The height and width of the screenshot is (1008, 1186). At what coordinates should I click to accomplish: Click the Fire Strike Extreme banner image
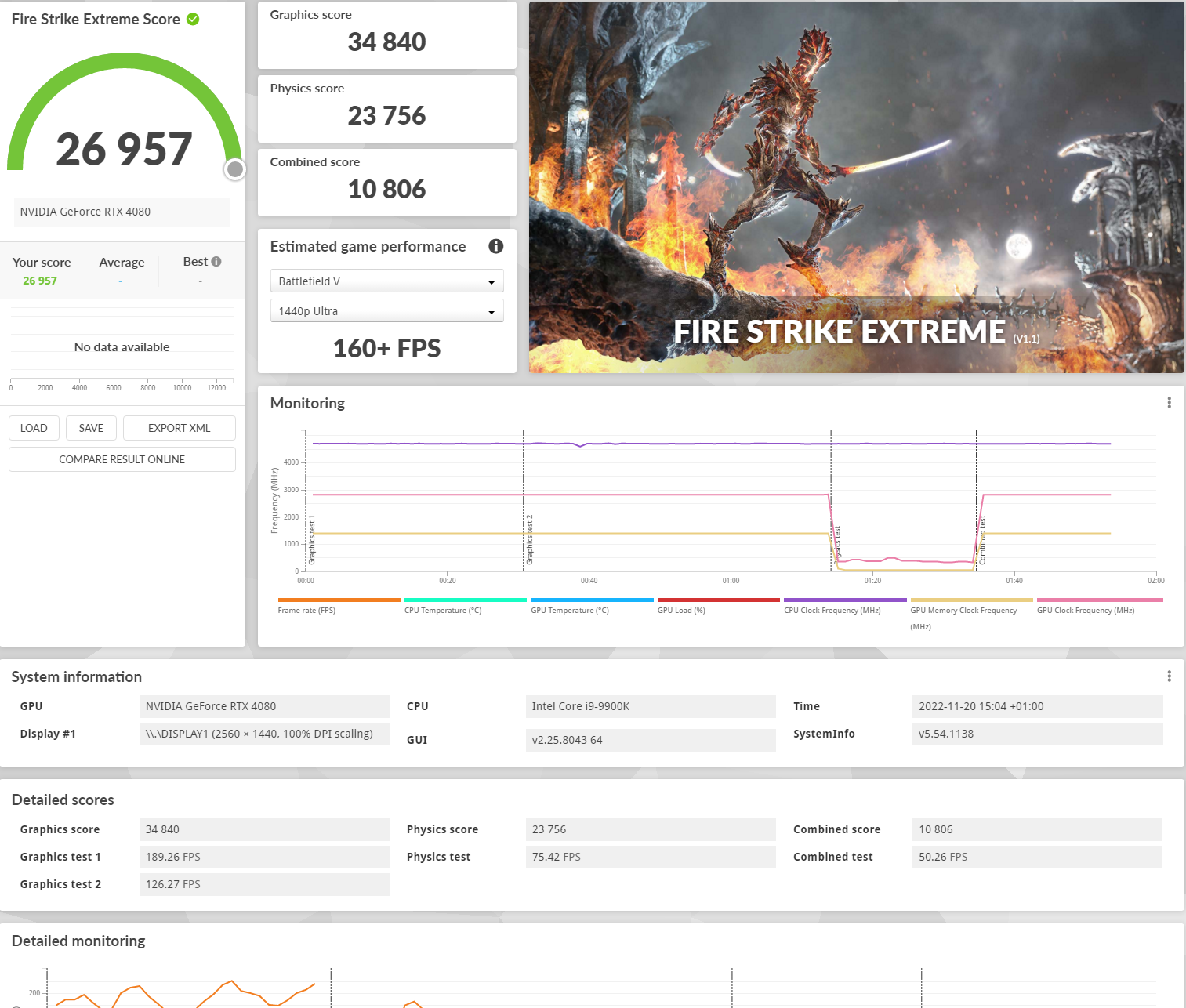coord(857,187)
